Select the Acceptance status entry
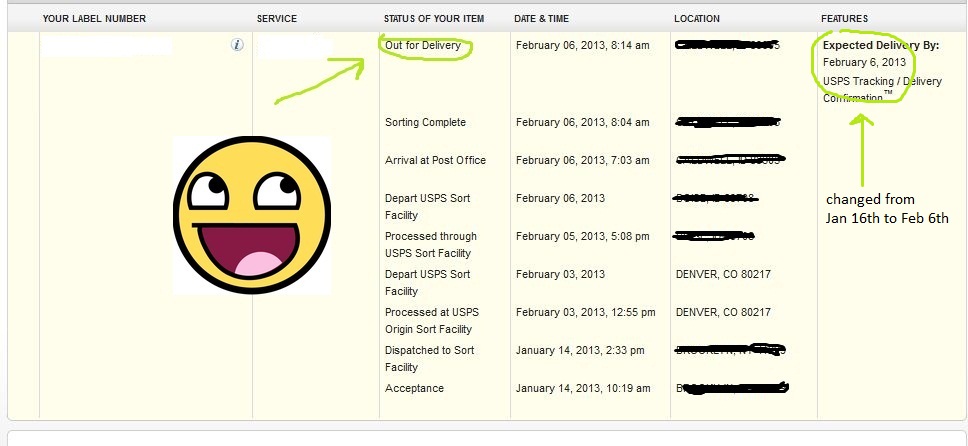This screenshot has height=446, width=968. 414,388
